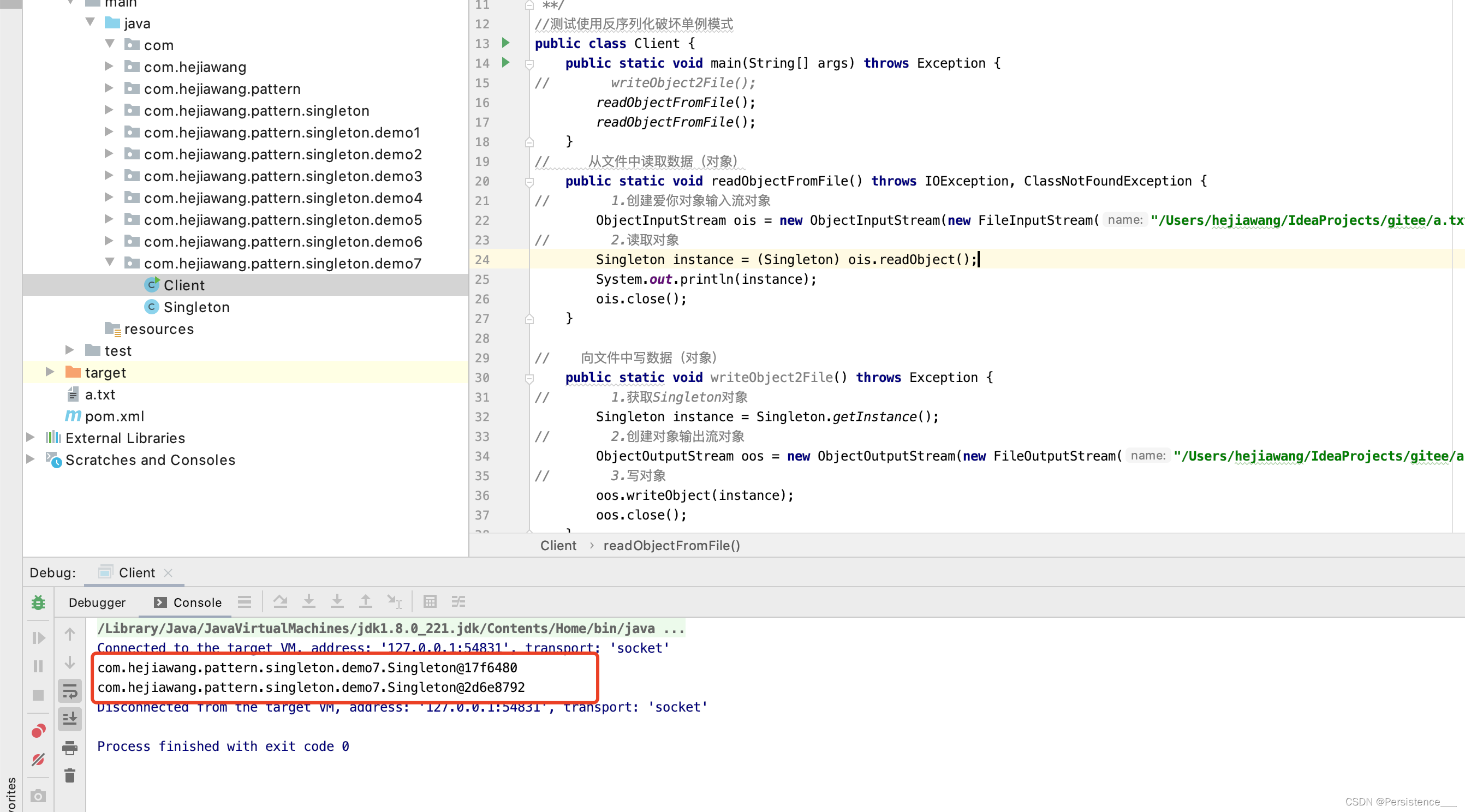Click the Resume Program icon
Viewport: 1465px width, 812px height.
38,637
